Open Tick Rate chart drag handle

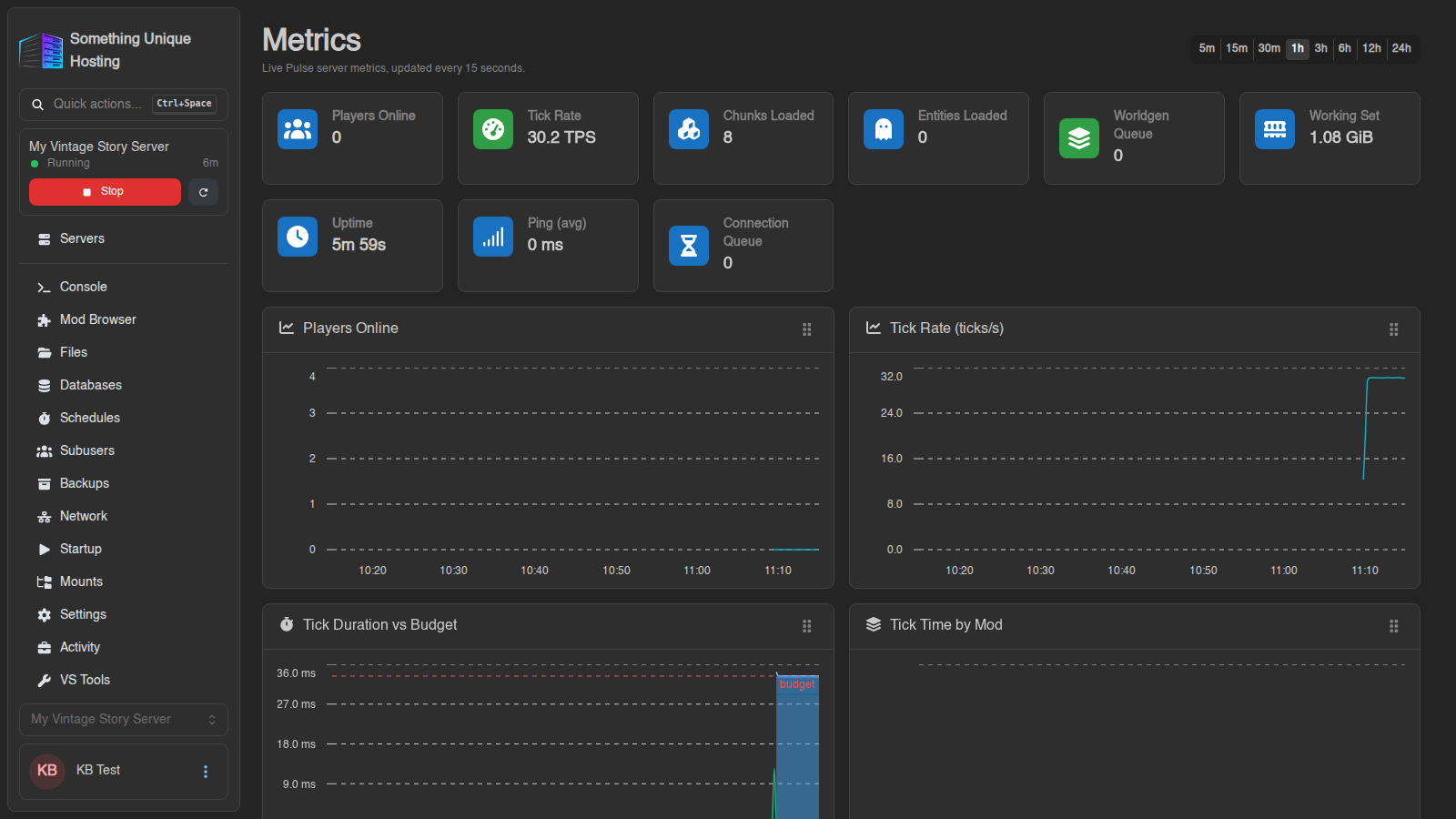(1394, 329)
